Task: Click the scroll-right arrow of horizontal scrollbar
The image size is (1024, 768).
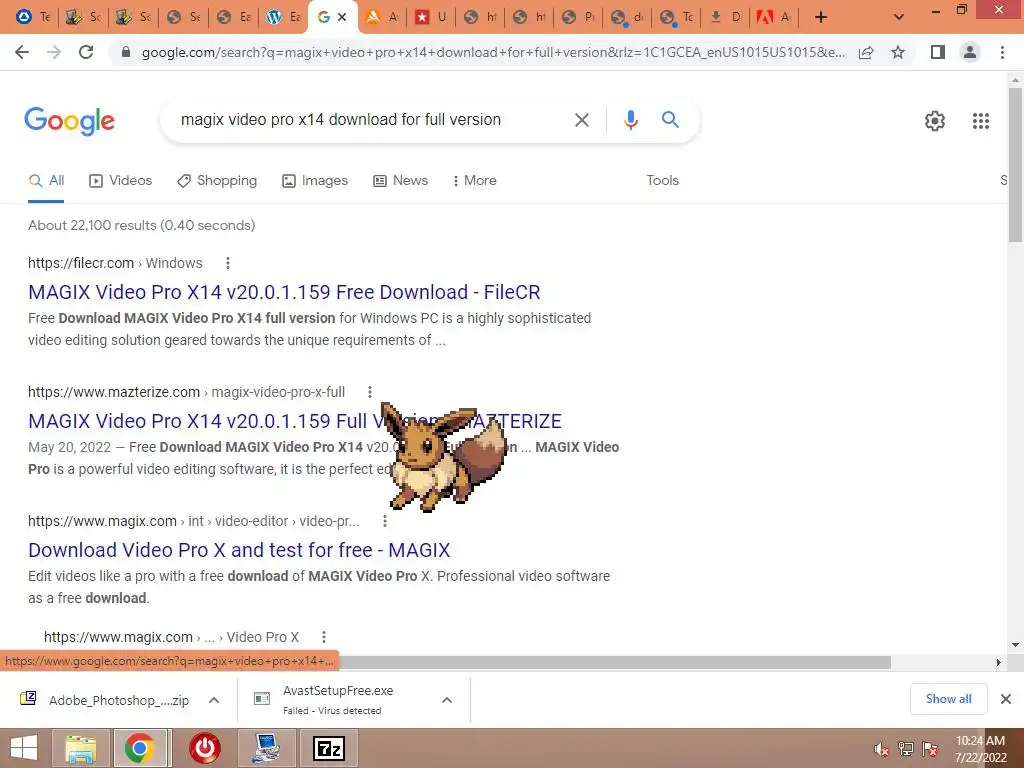Action: point(999,662)
